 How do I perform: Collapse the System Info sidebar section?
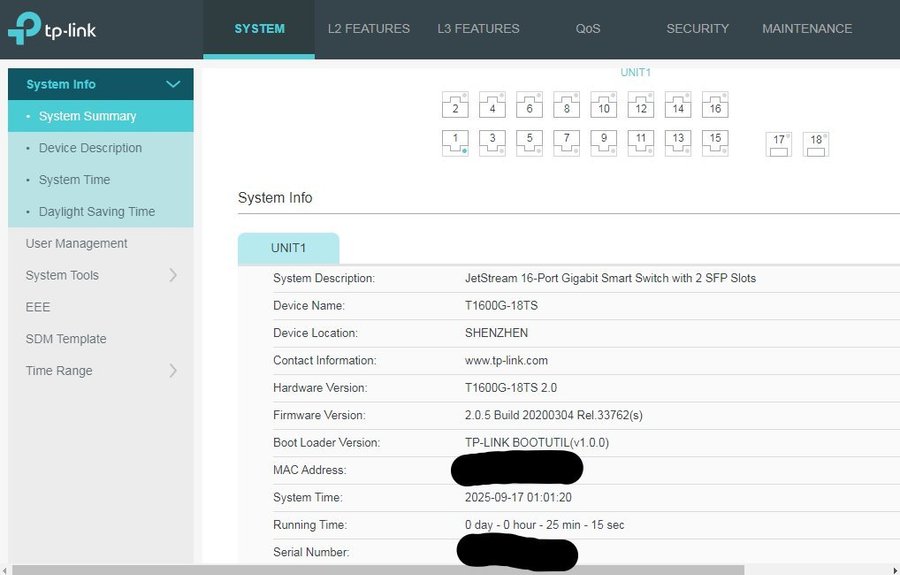pos(173,85)
